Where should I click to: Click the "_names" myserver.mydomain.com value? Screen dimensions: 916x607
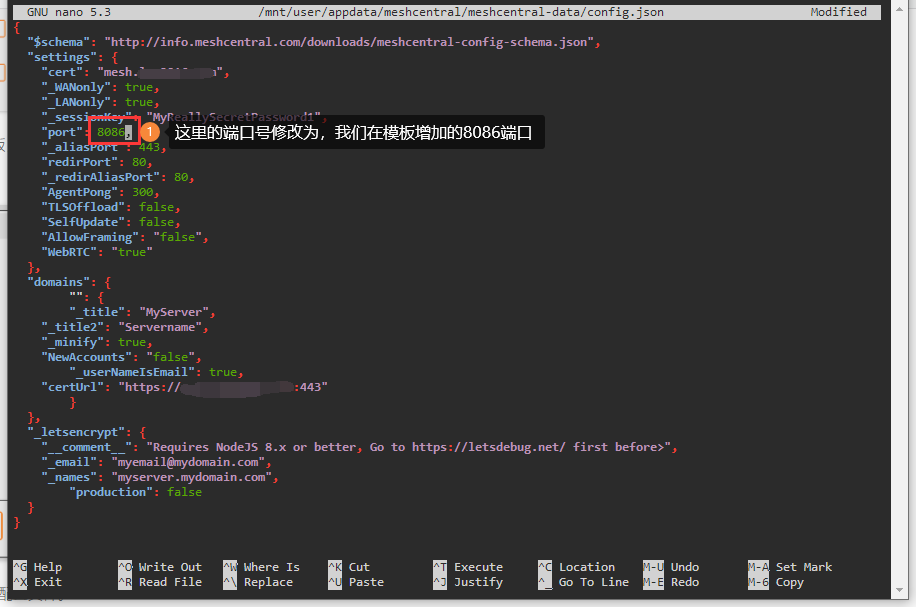click(x=191, y=477)
